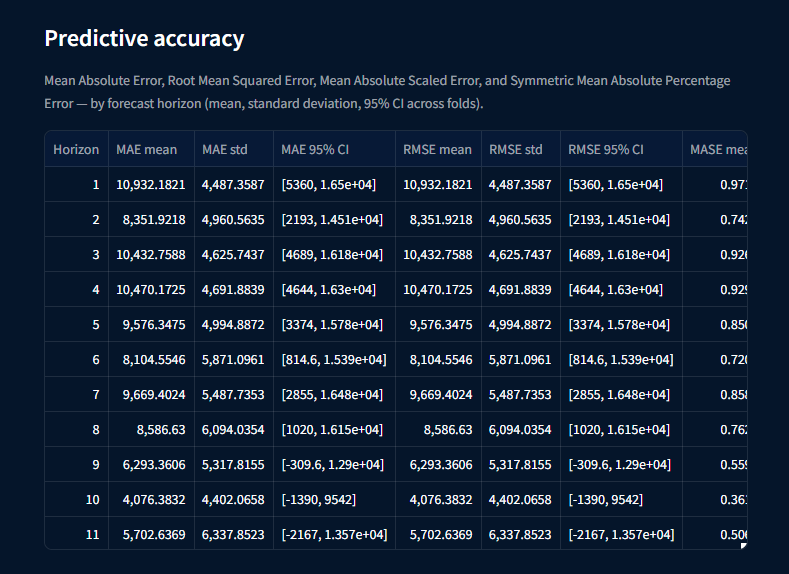Select the Predictive accuracy heading
Viewport: 789px width, 574px height.
point(144,38)
